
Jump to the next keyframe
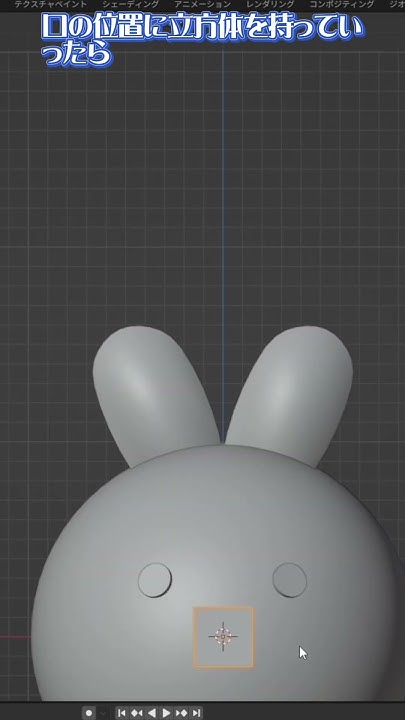(x=181, y=713)
